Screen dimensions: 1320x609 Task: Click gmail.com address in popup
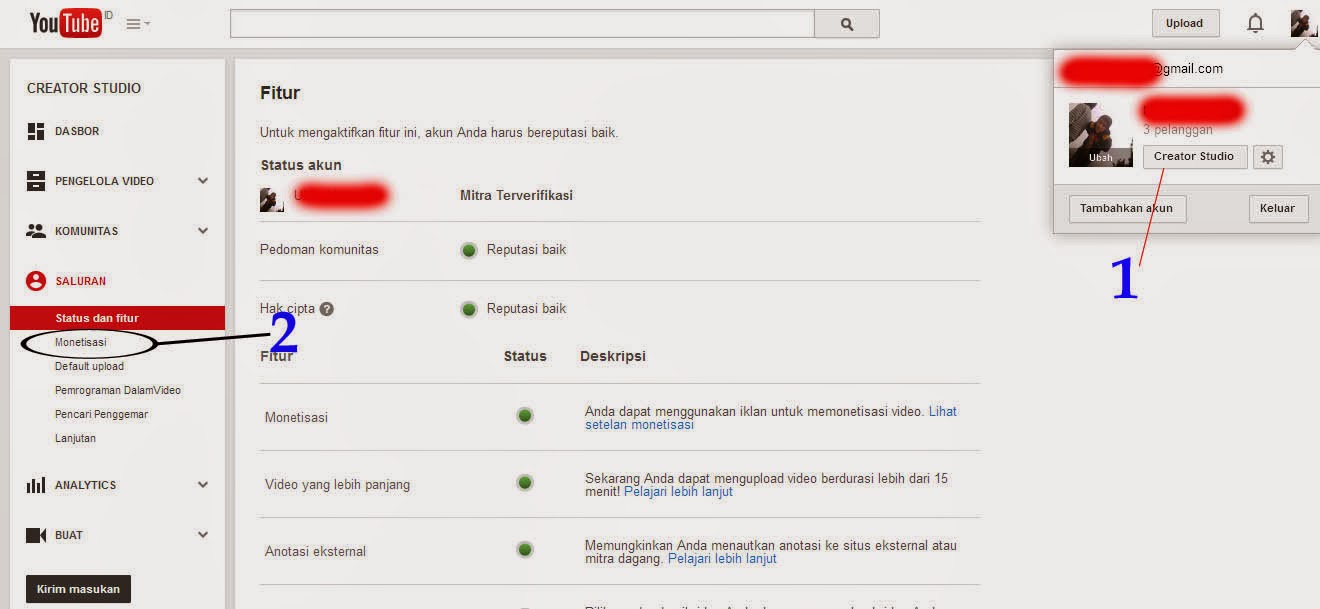[x=1187, y=69]
